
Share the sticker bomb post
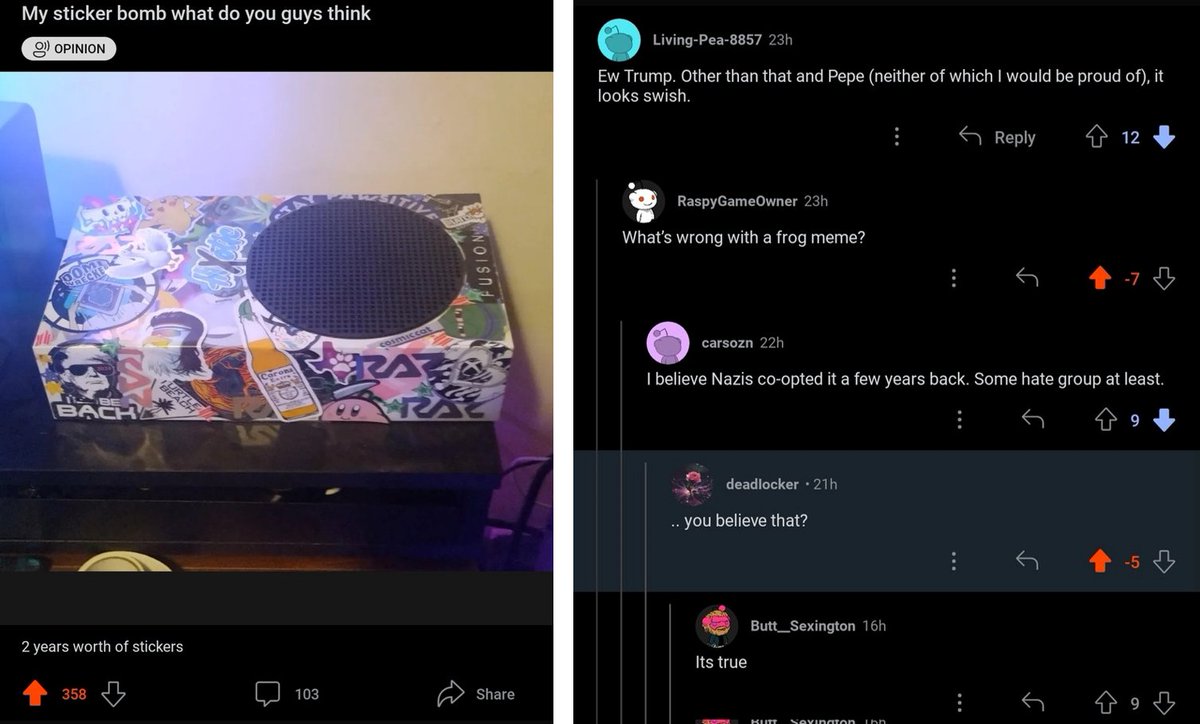477,693
